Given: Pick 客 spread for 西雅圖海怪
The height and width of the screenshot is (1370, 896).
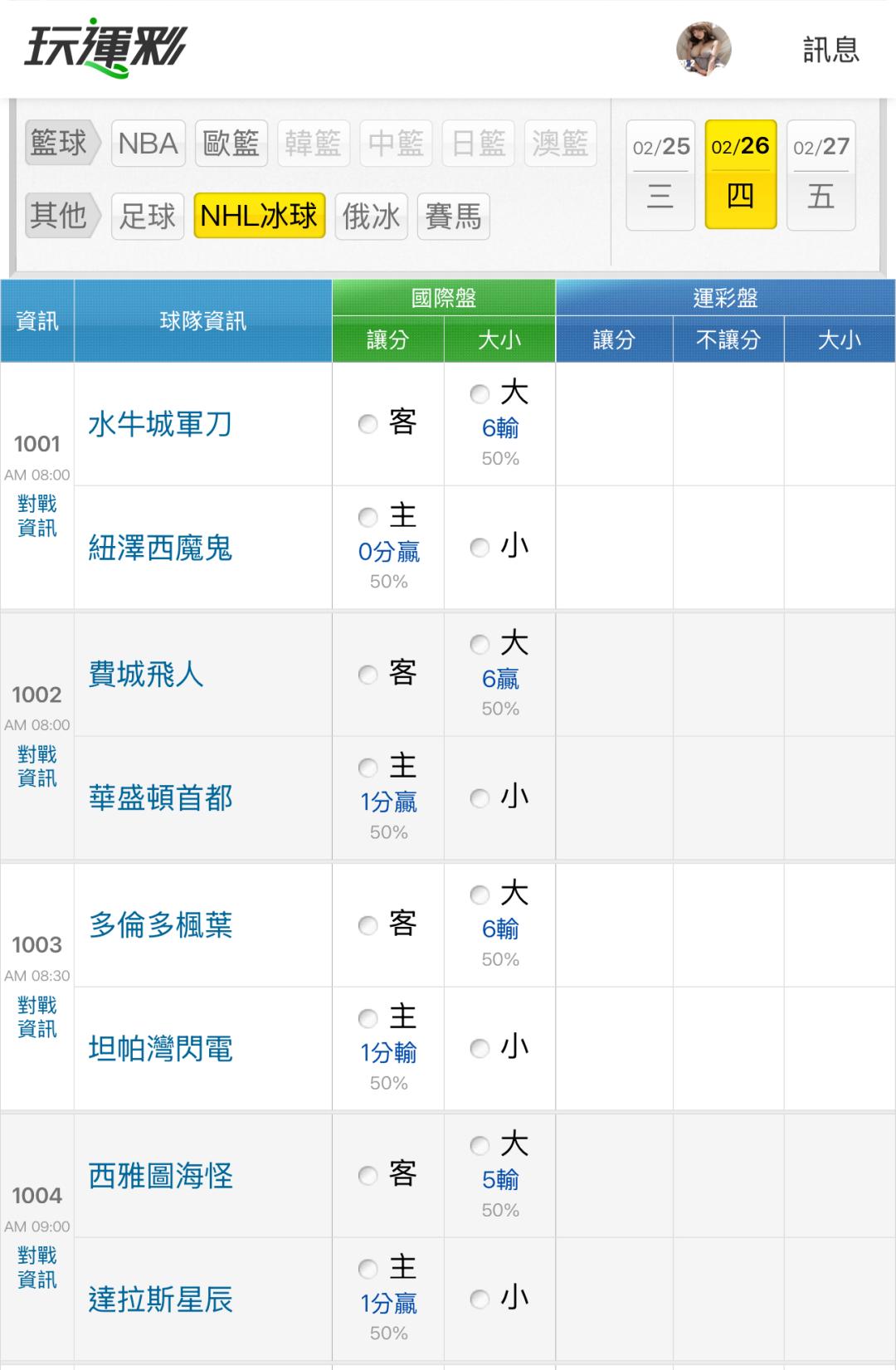Looking at the screenshot, I should point(368,1175).
